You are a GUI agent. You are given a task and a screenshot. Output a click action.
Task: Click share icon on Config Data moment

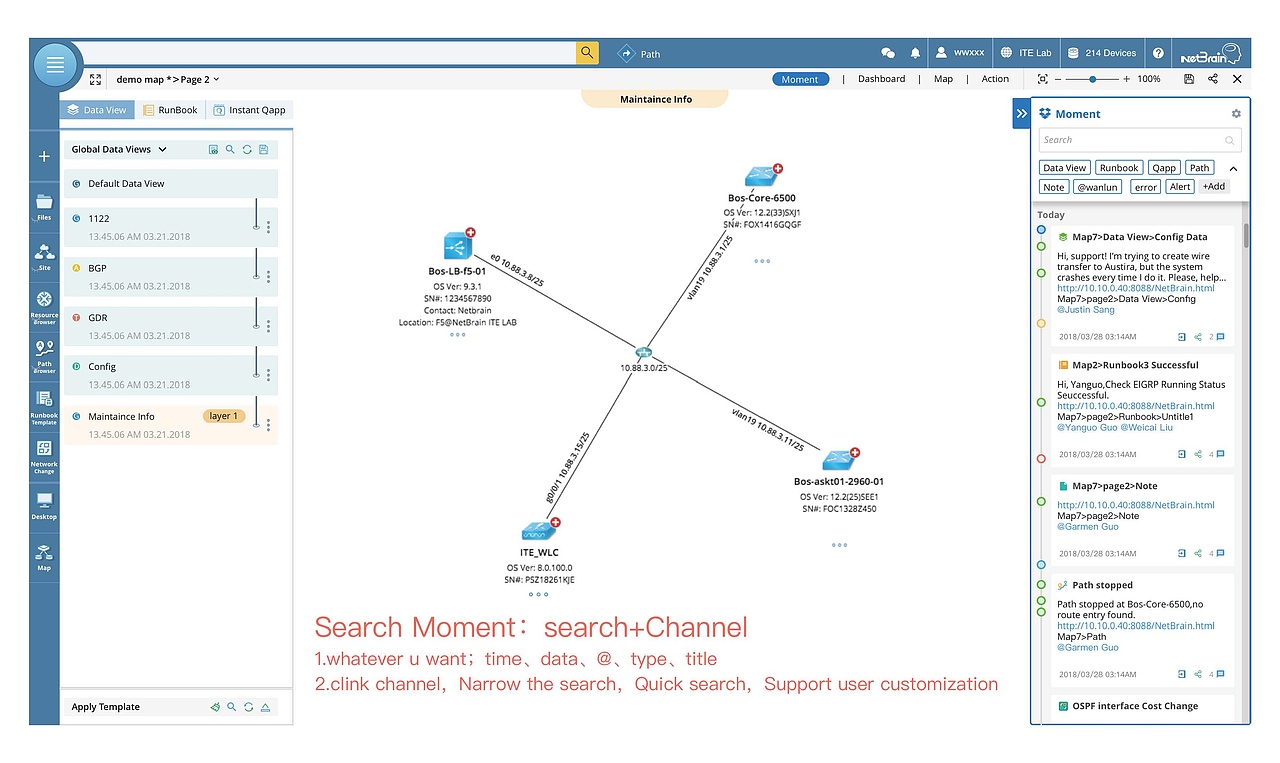point(1198,337)
